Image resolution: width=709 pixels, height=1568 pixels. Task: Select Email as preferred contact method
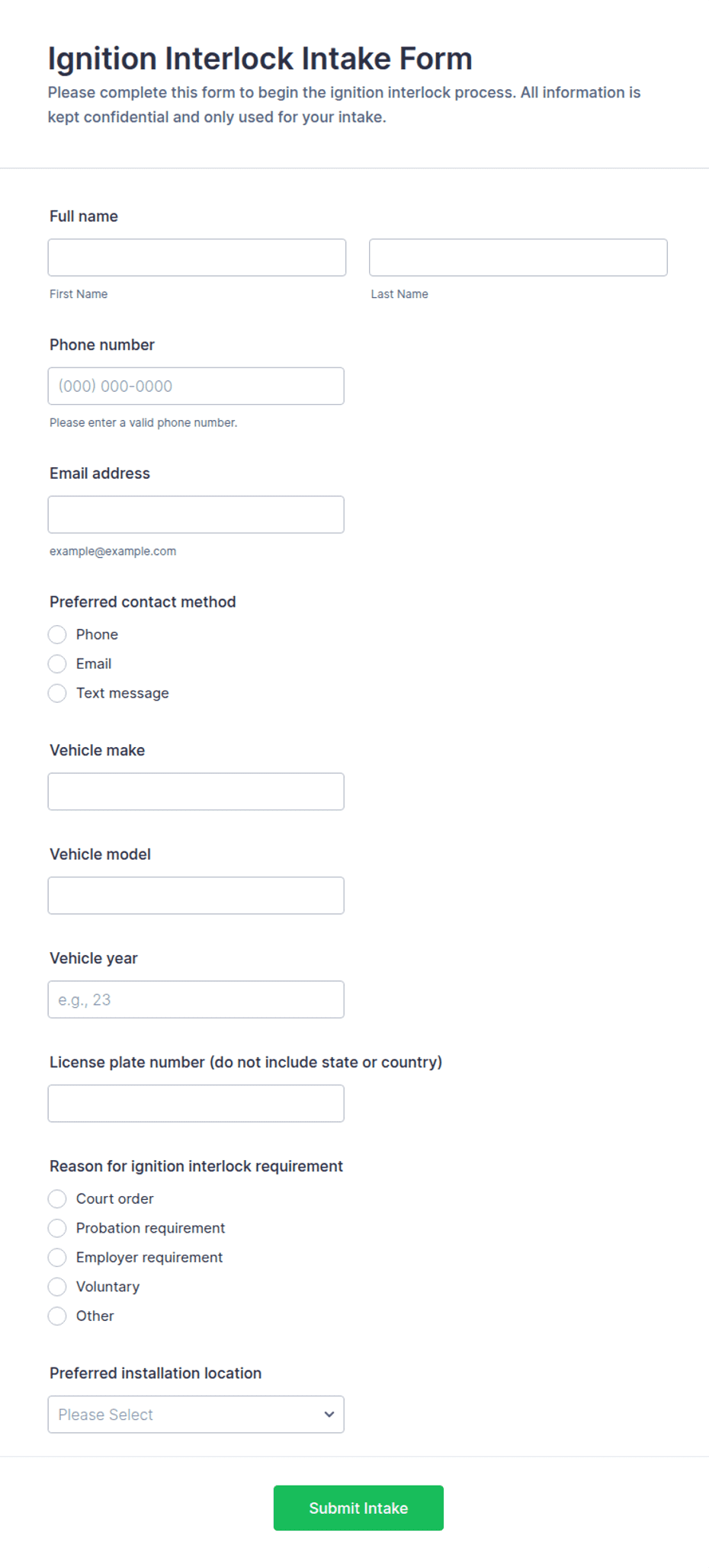pyautogui.click(x=57, y=664)
